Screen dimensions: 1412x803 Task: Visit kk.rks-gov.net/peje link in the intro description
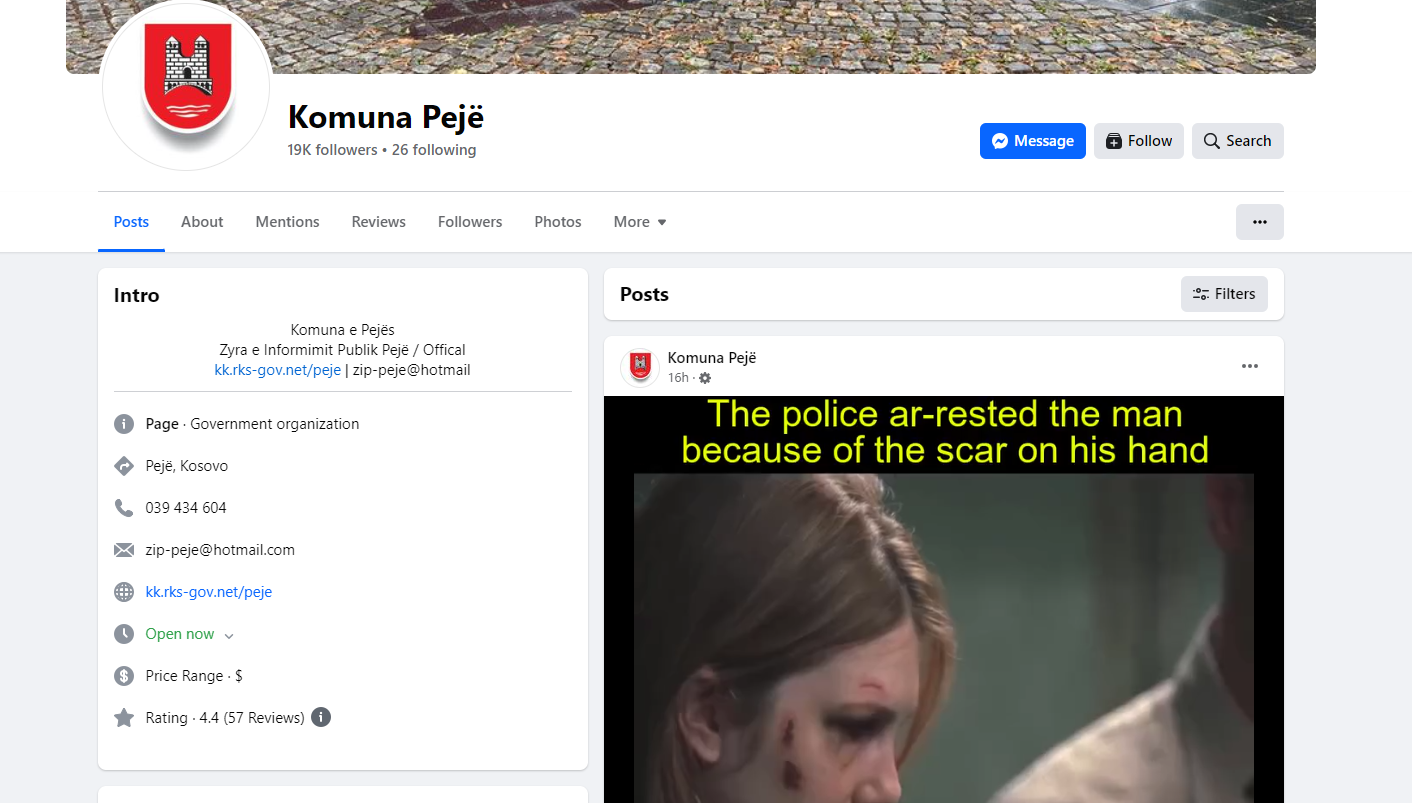pyautogui.click(x=278, y=370)
